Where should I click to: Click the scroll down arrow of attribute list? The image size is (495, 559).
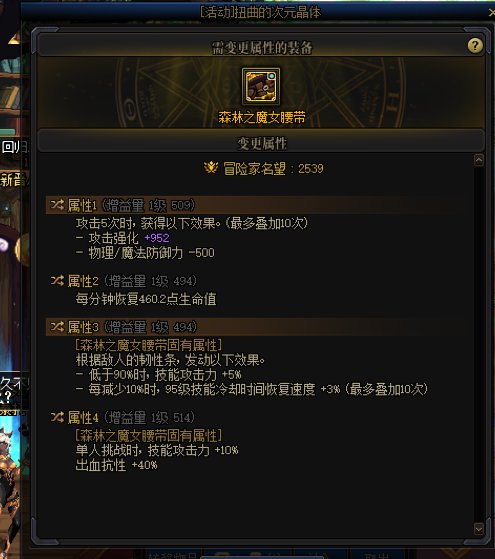click(x=479, y=529)
